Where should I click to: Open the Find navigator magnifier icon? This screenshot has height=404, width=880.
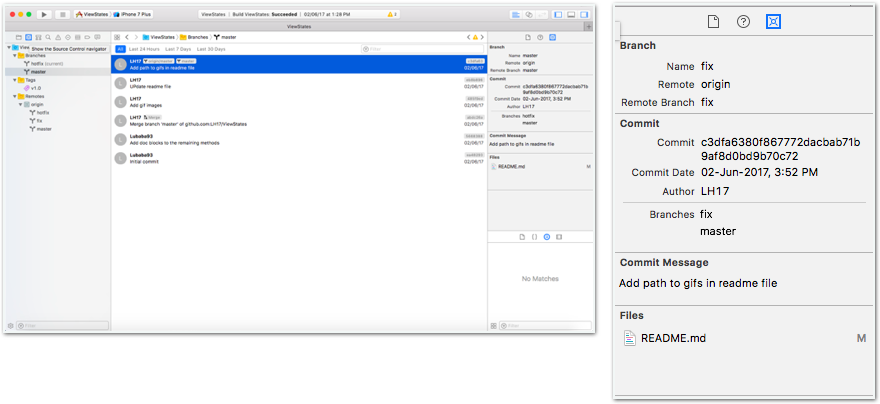click(48, 37)
